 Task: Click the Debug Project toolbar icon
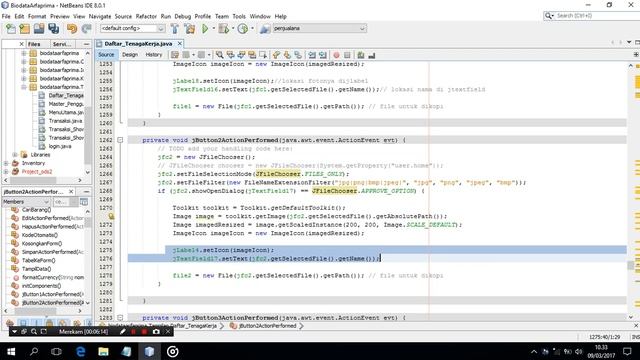(x=224, y=29)
